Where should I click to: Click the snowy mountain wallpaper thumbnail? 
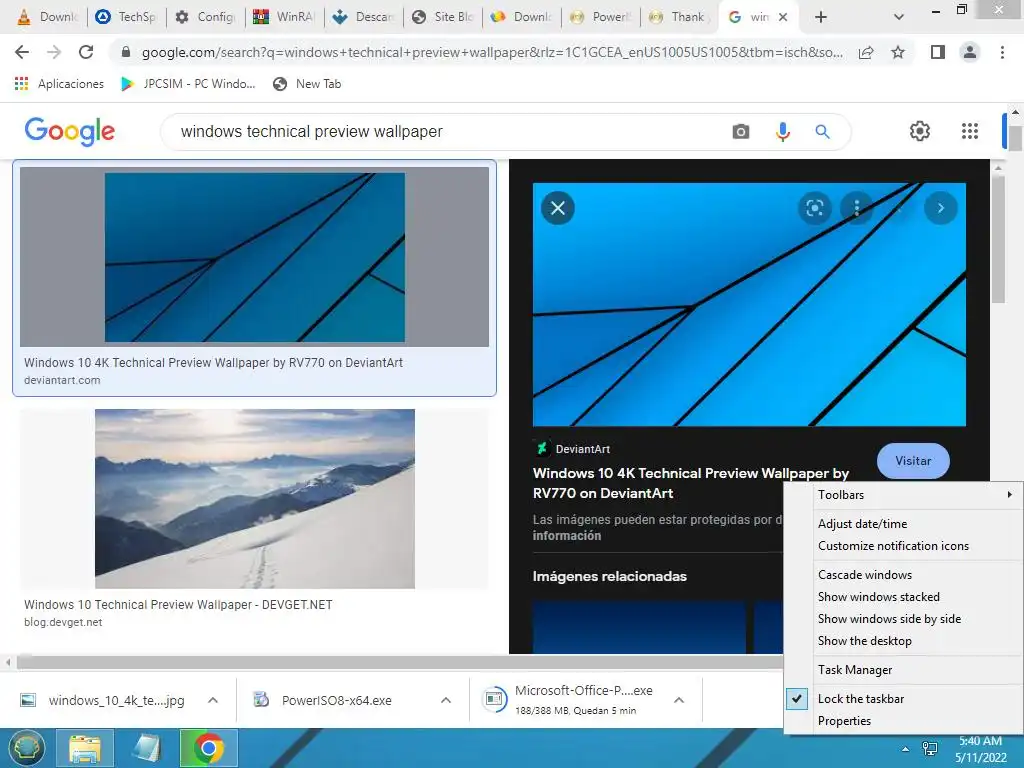tap(255, 499)
